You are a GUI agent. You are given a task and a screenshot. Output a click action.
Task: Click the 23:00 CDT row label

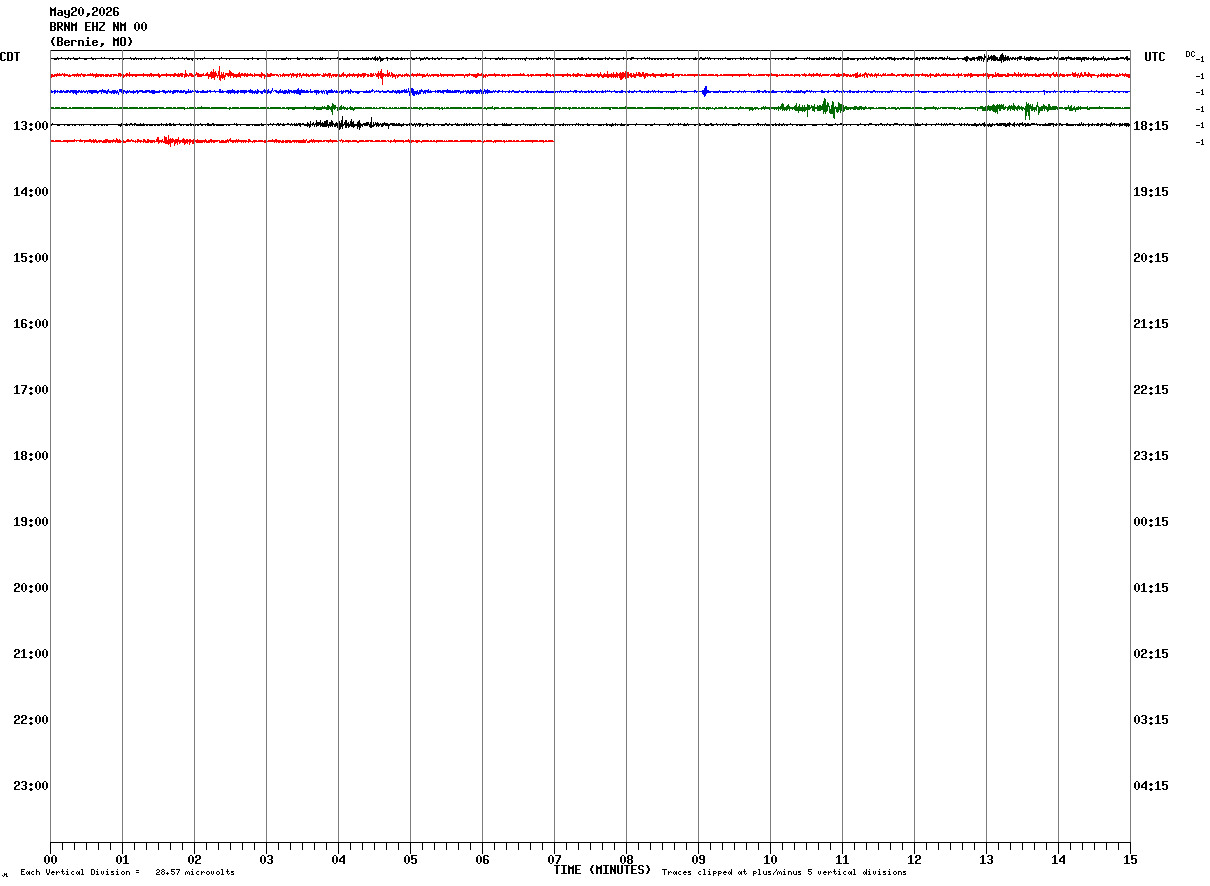click(31, 786)
